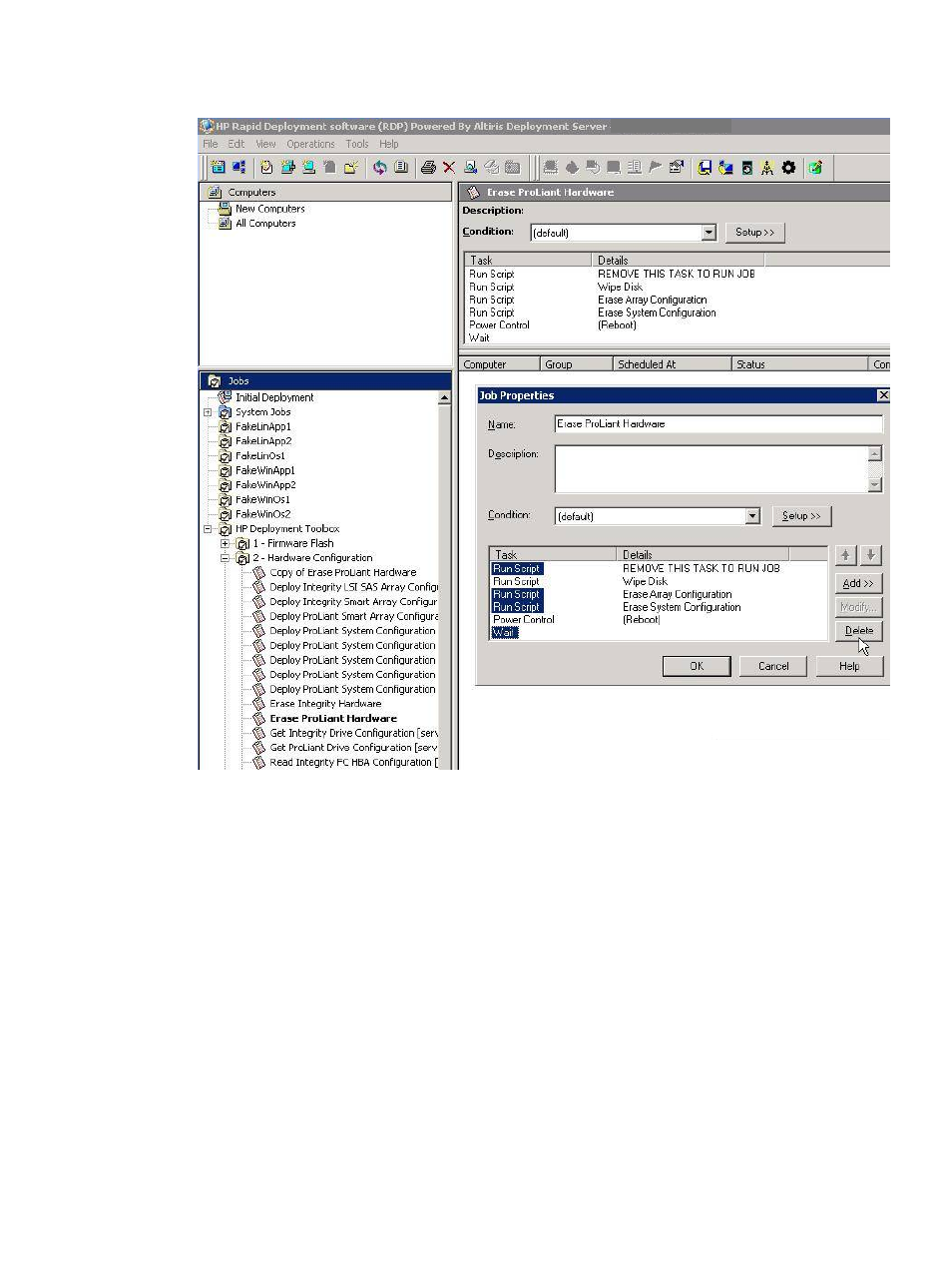
Task: Click the circular refresh arrows toolbar icon
Action: point(379,168)
